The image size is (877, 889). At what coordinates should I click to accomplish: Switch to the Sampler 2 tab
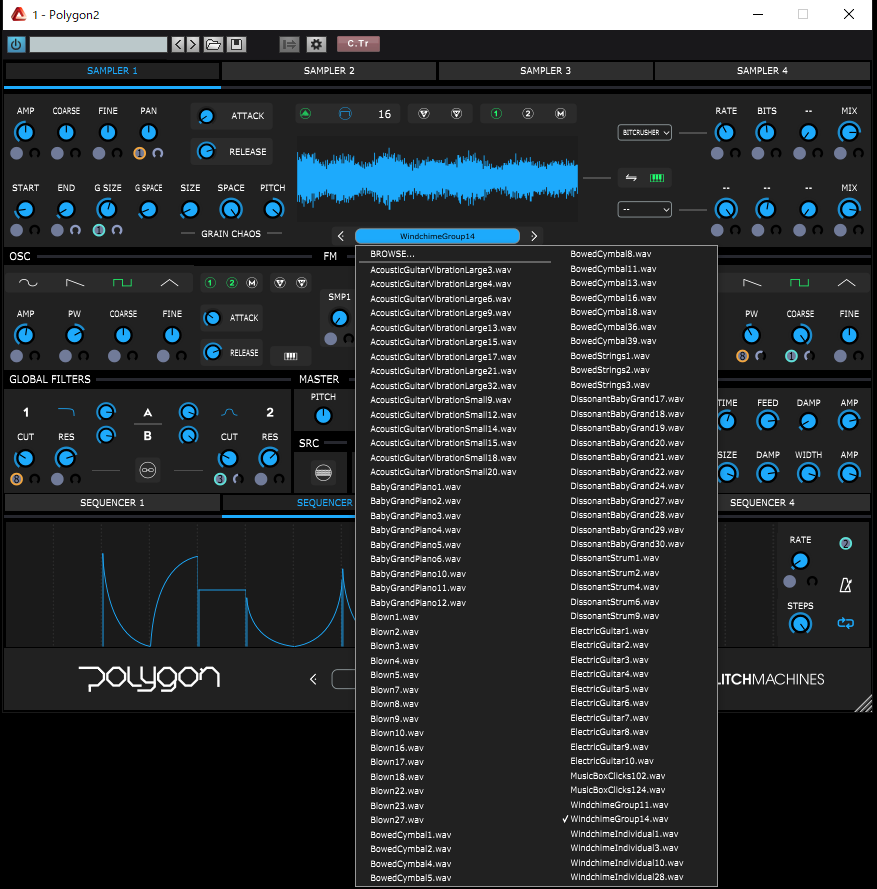point(329,71)
